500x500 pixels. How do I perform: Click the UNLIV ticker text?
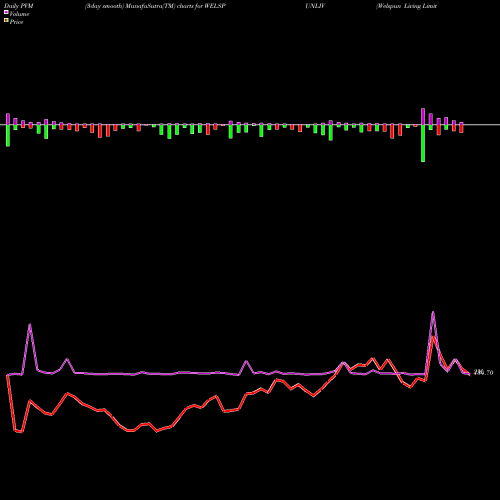click(x=315, y=6)
